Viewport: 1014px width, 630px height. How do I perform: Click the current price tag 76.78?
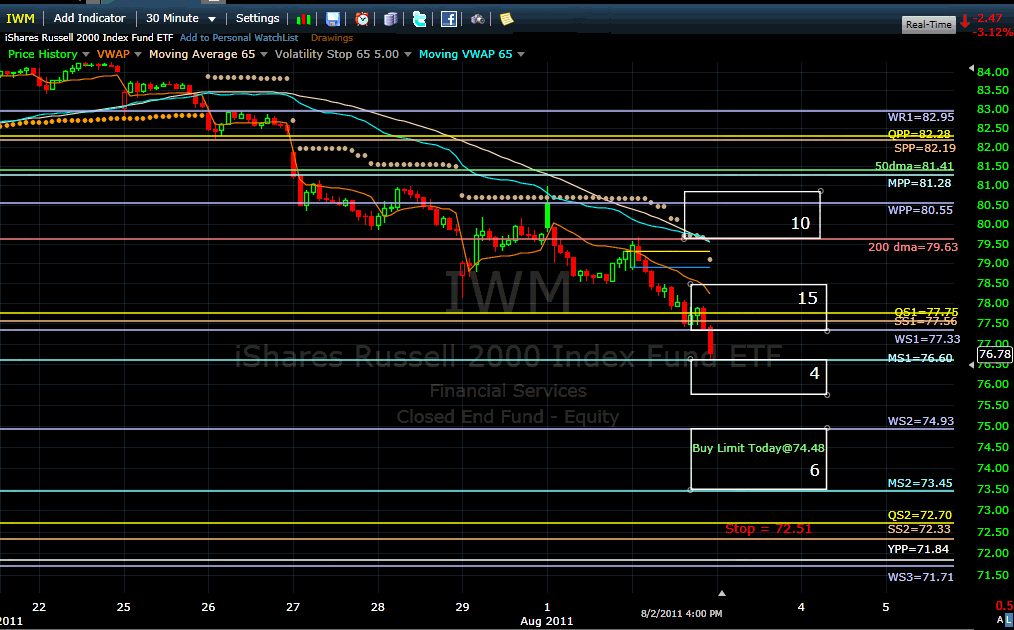[x=995, y=354]
